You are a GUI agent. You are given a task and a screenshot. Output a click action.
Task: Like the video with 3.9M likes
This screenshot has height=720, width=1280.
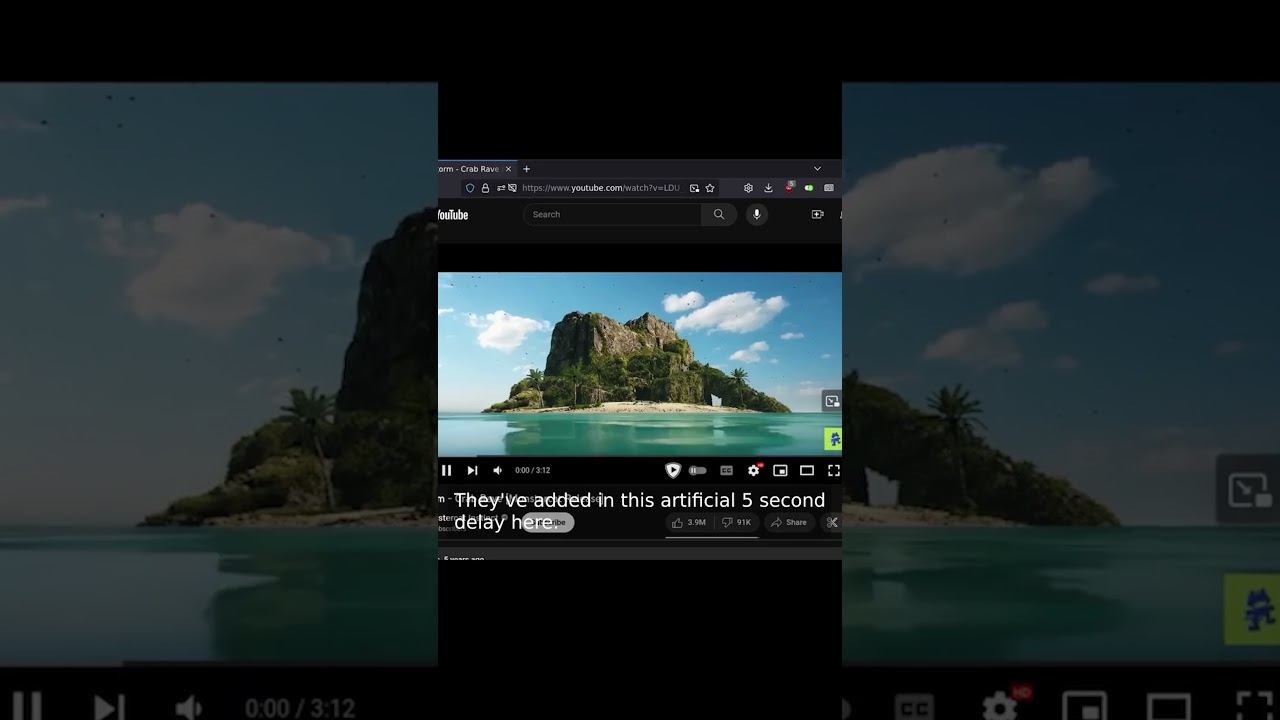(689, 522)
